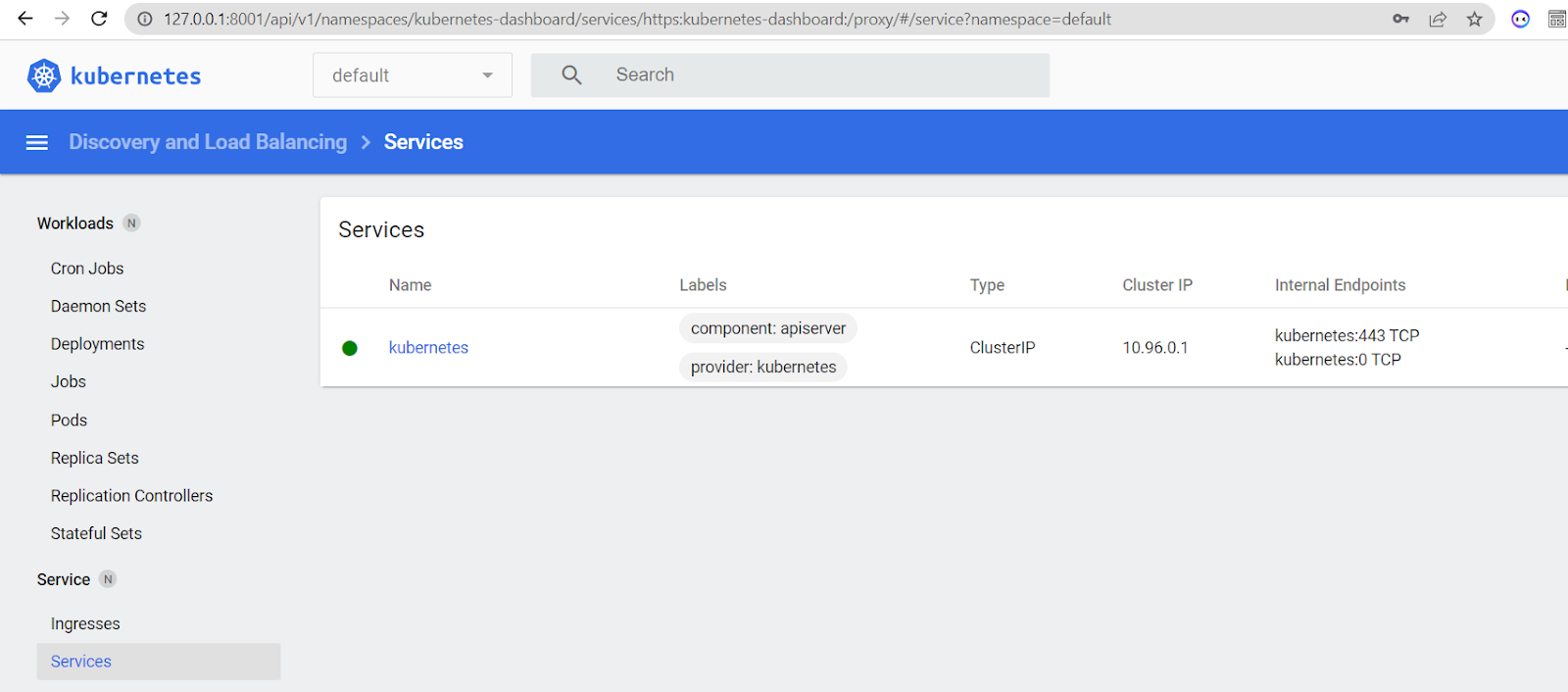This screenshot has height=692, width=1568.
Task: Reload the page with the refresh icon
Action: [99, 19]
